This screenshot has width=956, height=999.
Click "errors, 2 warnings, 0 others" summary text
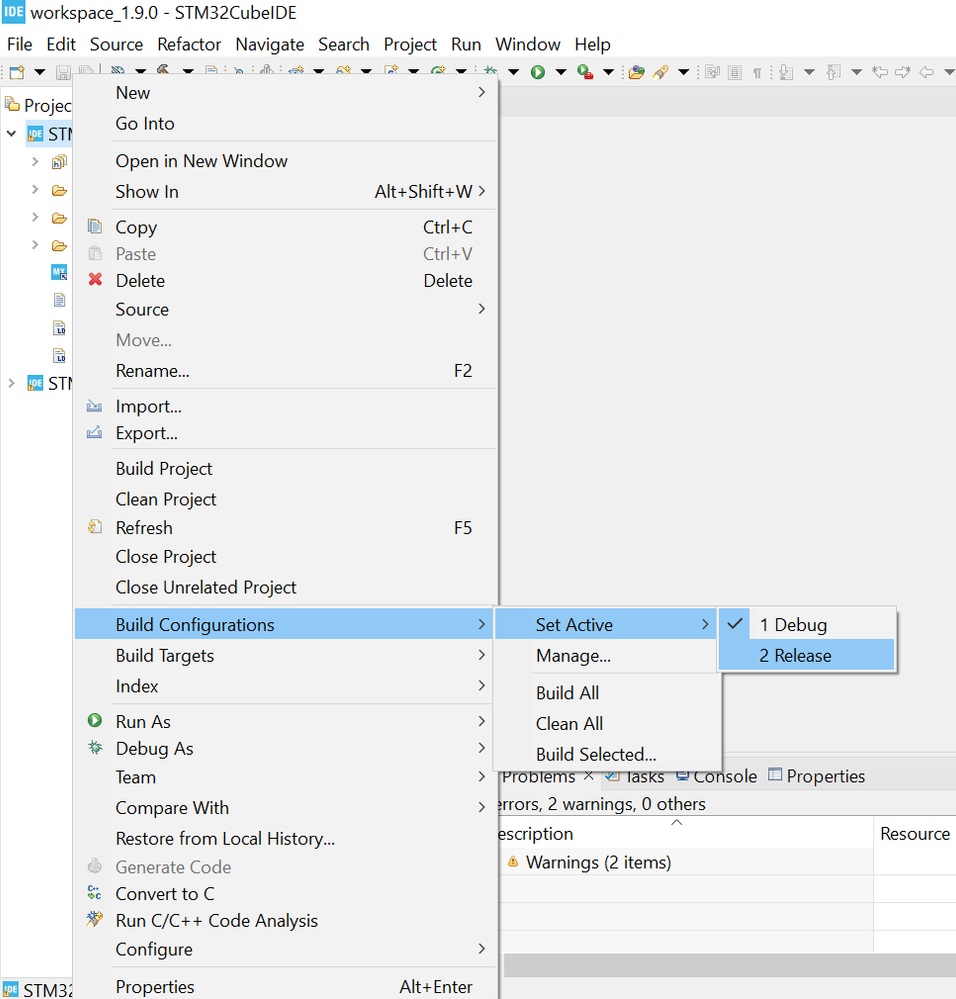pyautogui.click(x=602, y=803)
